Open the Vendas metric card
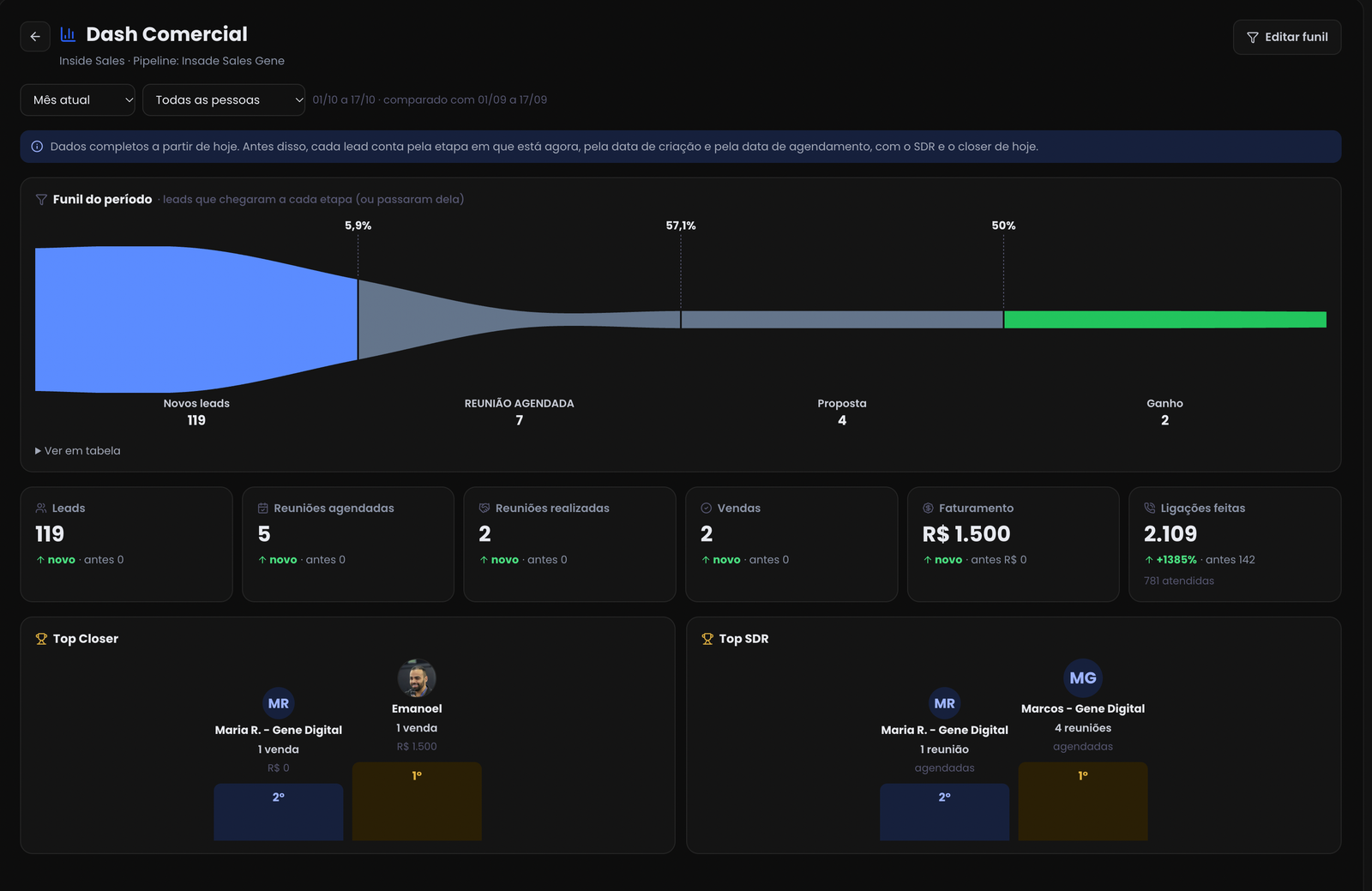Viewport: 1372px width, 891px height. coord(791,545)
